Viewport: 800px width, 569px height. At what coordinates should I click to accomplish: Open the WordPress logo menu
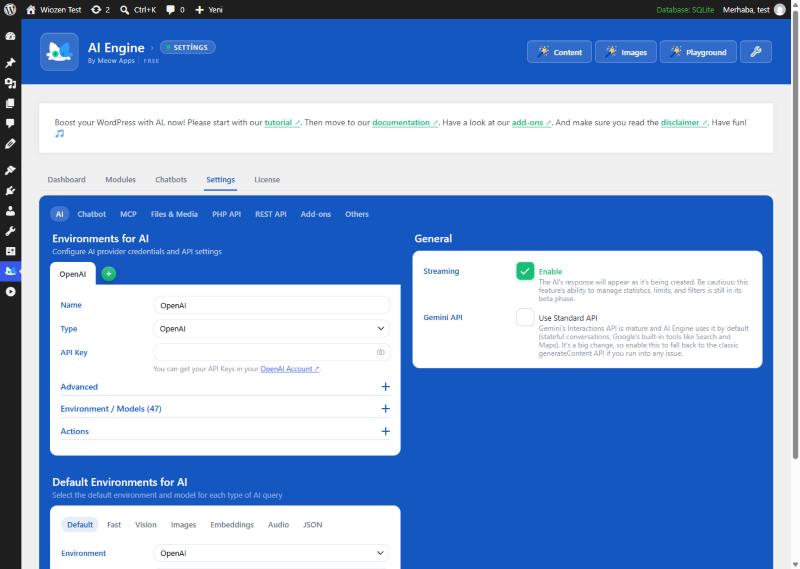click(10, 10)
